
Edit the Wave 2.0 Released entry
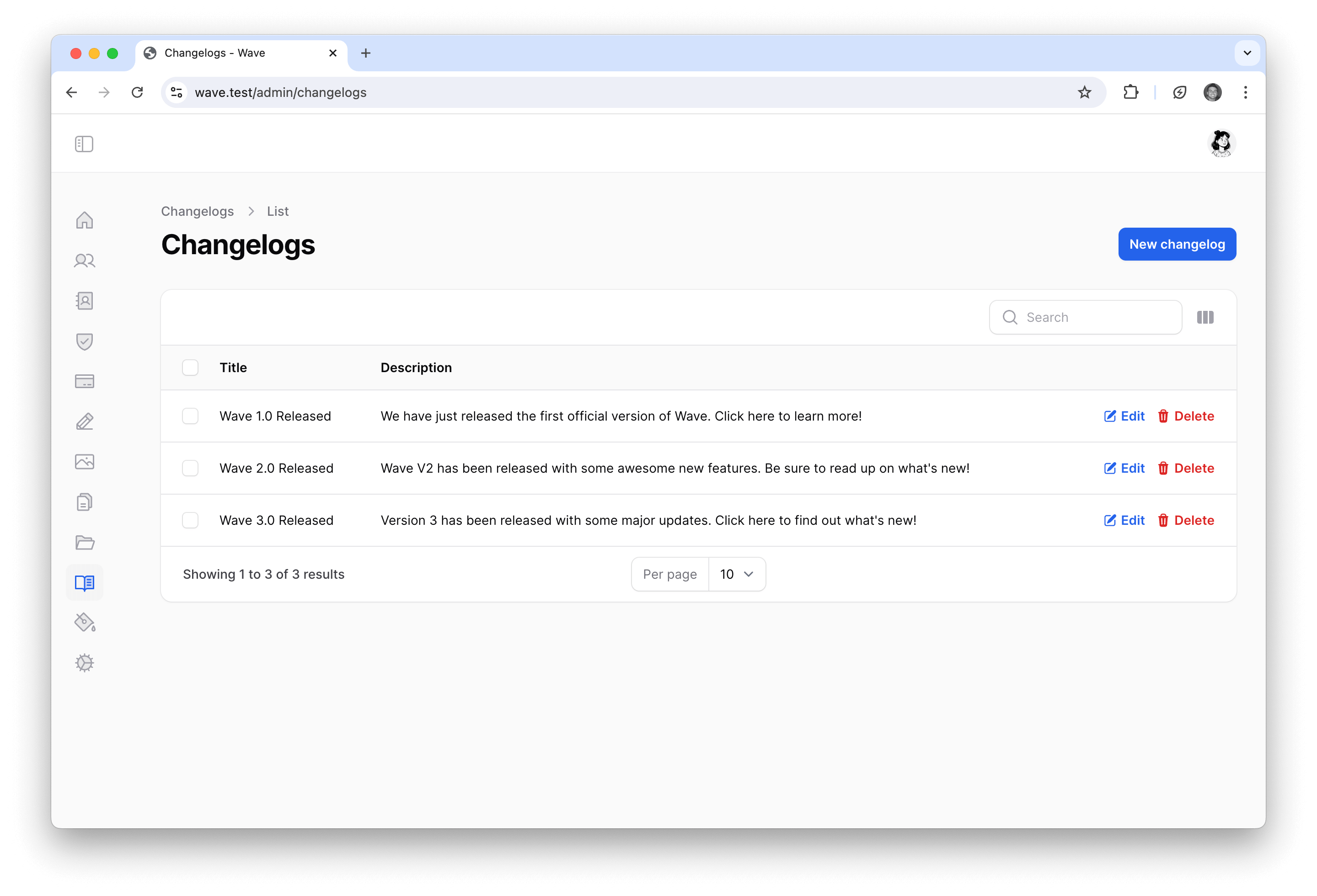(x=1124, y=469)
